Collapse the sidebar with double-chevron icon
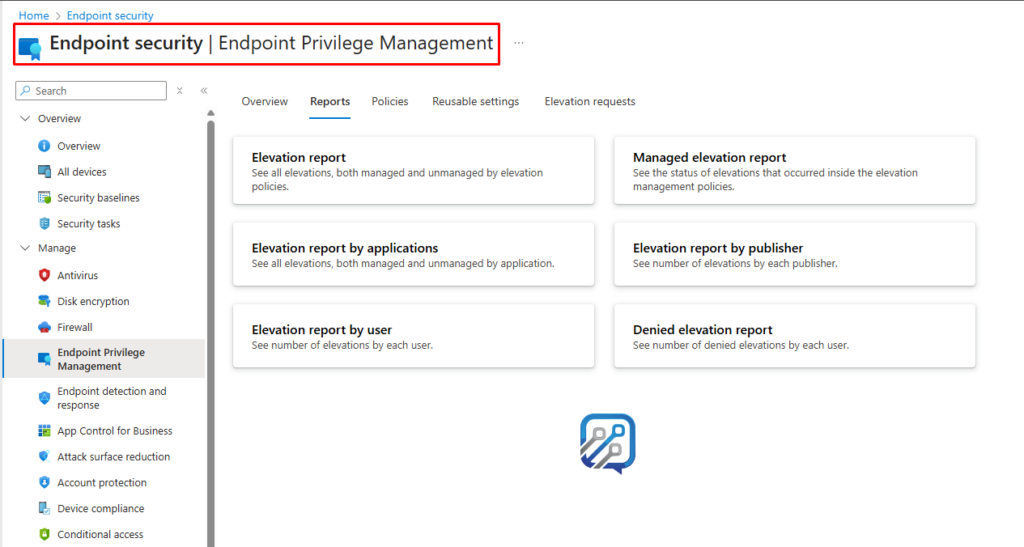 (x=204, y=91)
